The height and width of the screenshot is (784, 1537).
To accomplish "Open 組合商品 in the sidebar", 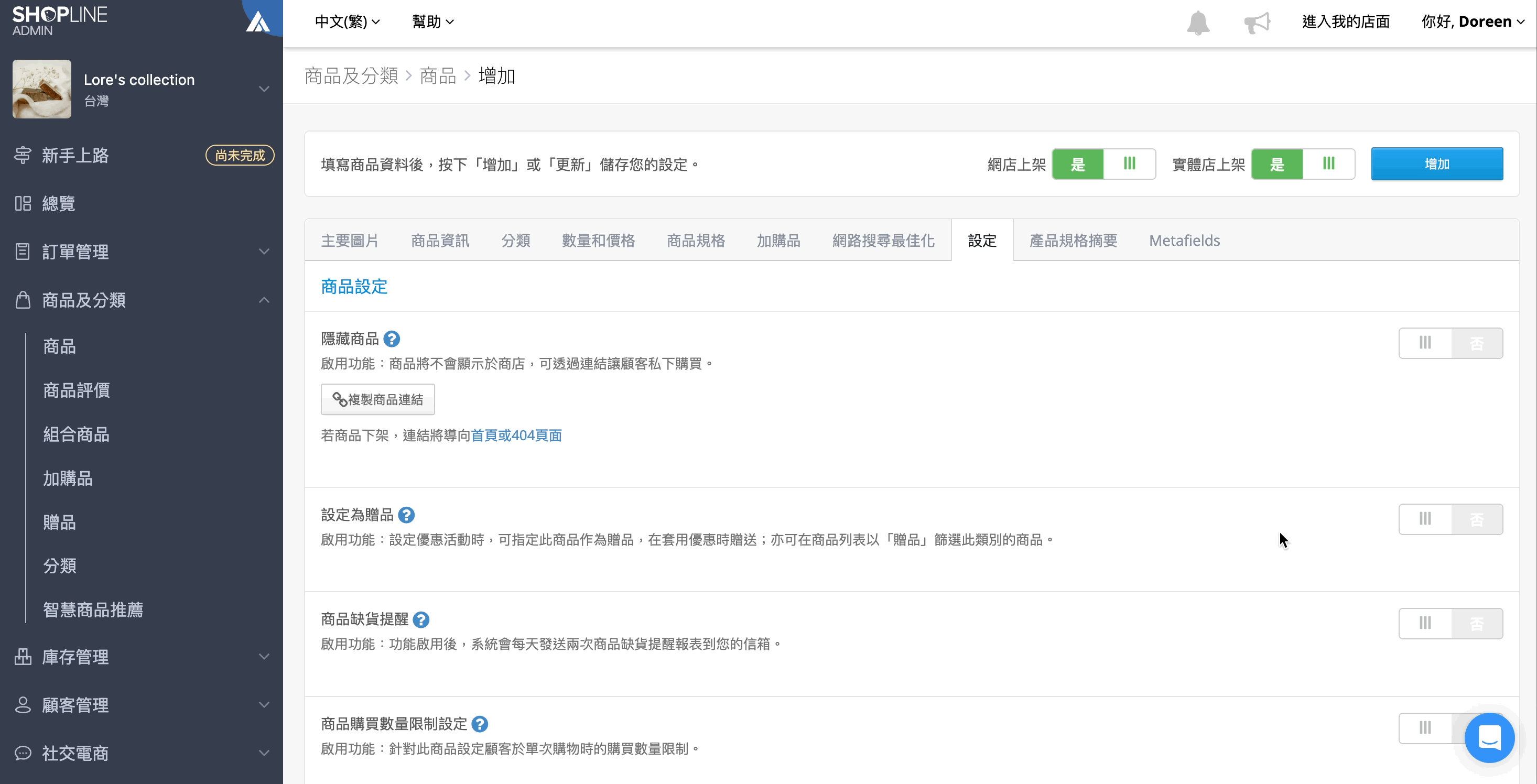I will (77, 434).
